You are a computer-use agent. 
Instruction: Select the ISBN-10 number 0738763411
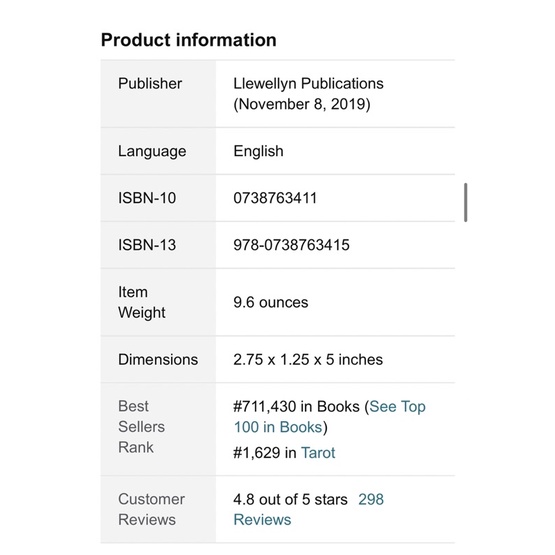275,198
